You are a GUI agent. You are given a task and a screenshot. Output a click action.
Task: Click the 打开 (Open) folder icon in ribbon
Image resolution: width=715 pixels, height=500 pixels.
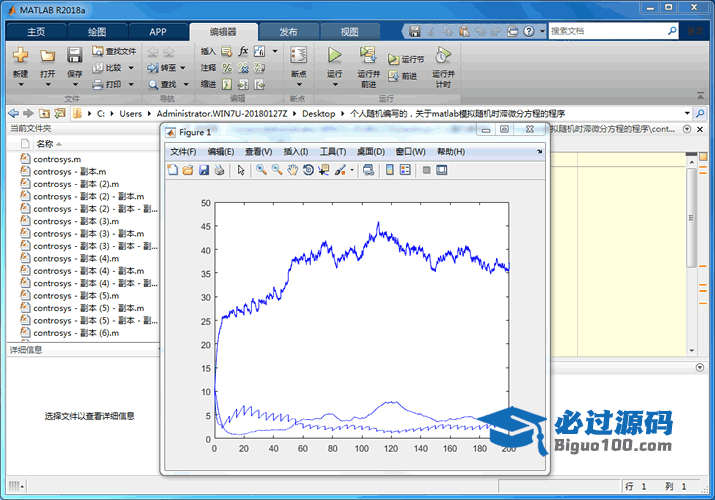tap(47, 56)
